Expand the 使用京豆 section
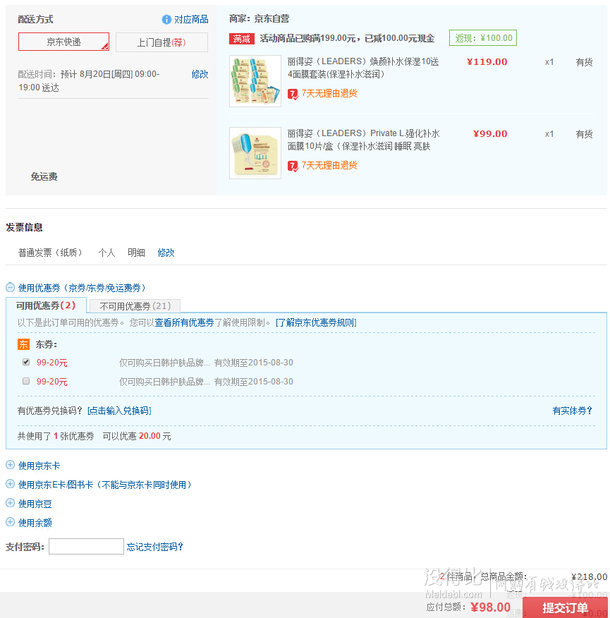The width and height of the screenshot is (610, 618). pyautogui.click(x=10, y=503)
